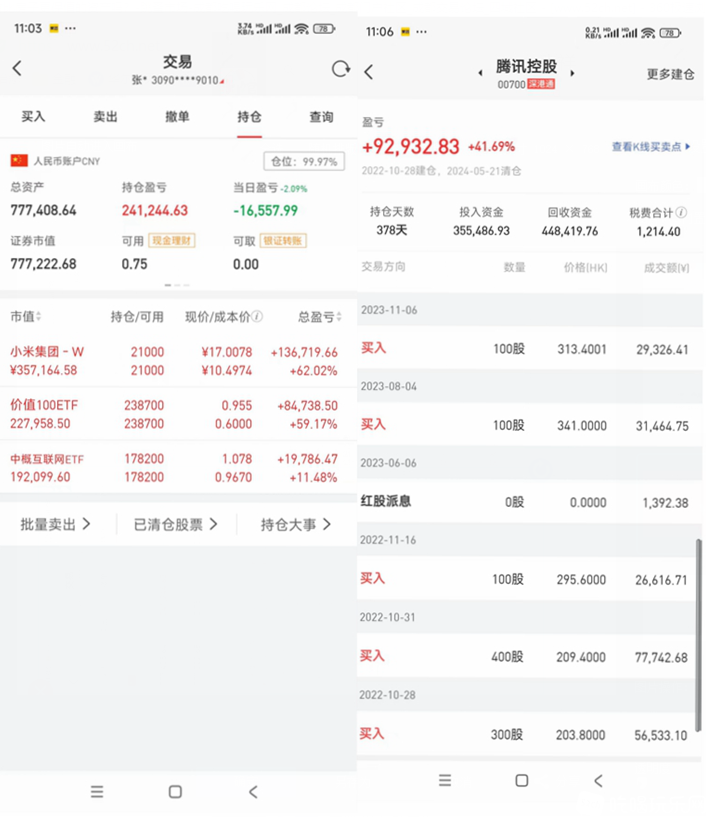Tap right-screen vertical scrollbar
The height and width of the screenshot is (817, 706).
[699, 636]
